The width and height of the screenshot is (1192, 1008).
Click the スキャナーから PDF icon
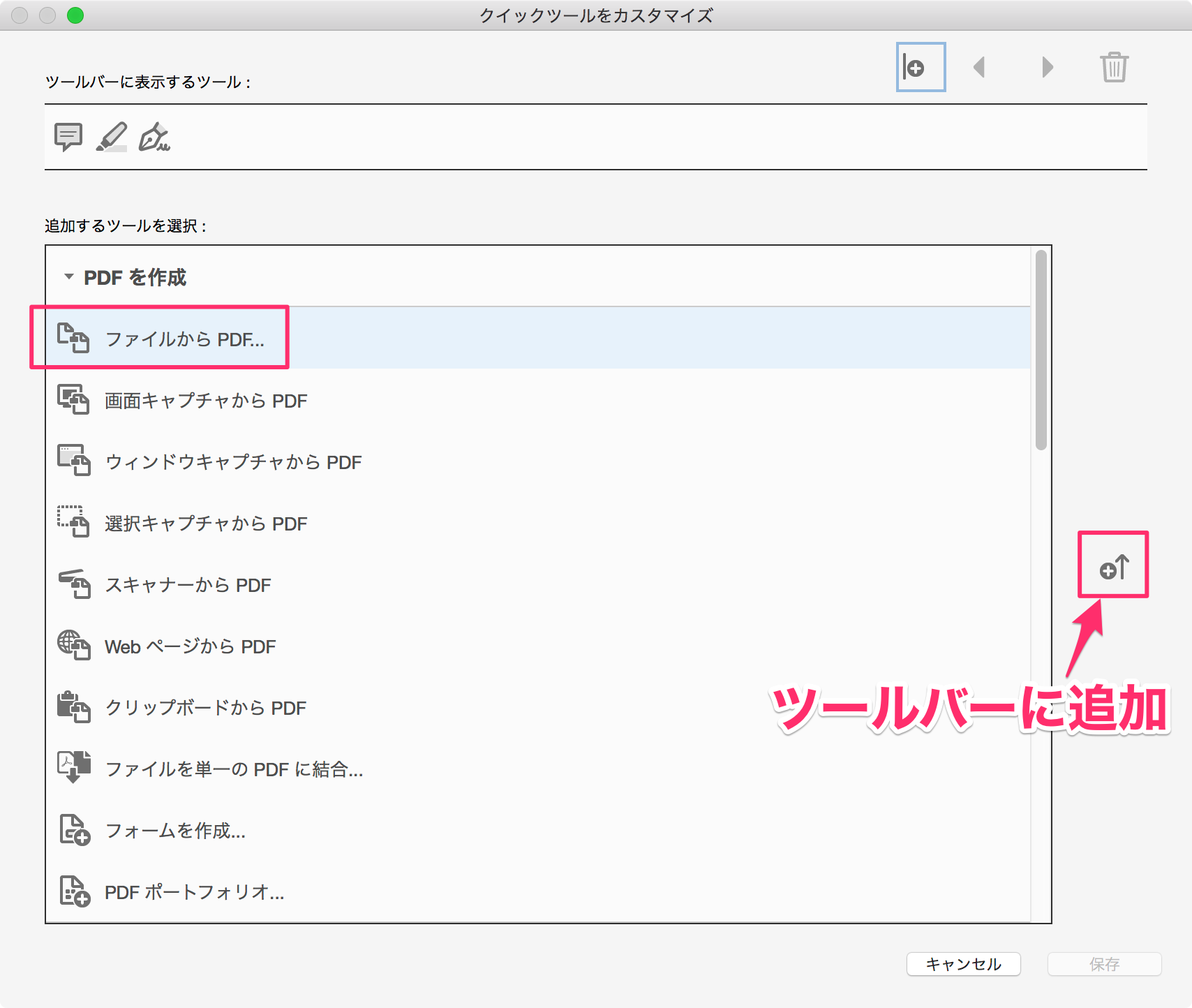(73, 584)
